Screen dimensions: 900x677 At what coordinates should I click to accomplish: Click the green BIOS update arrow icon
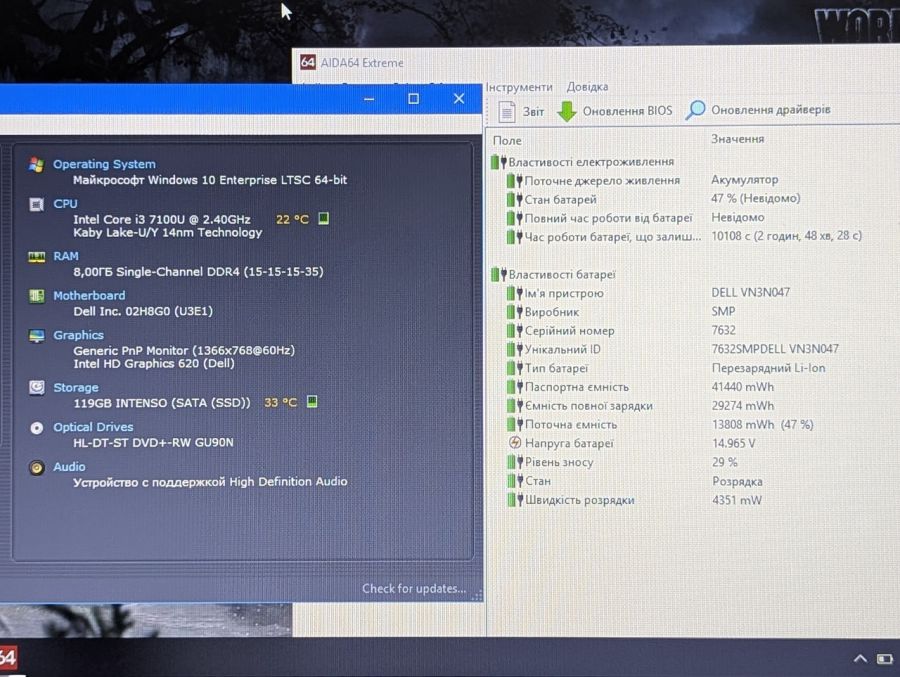pos(567,111)
